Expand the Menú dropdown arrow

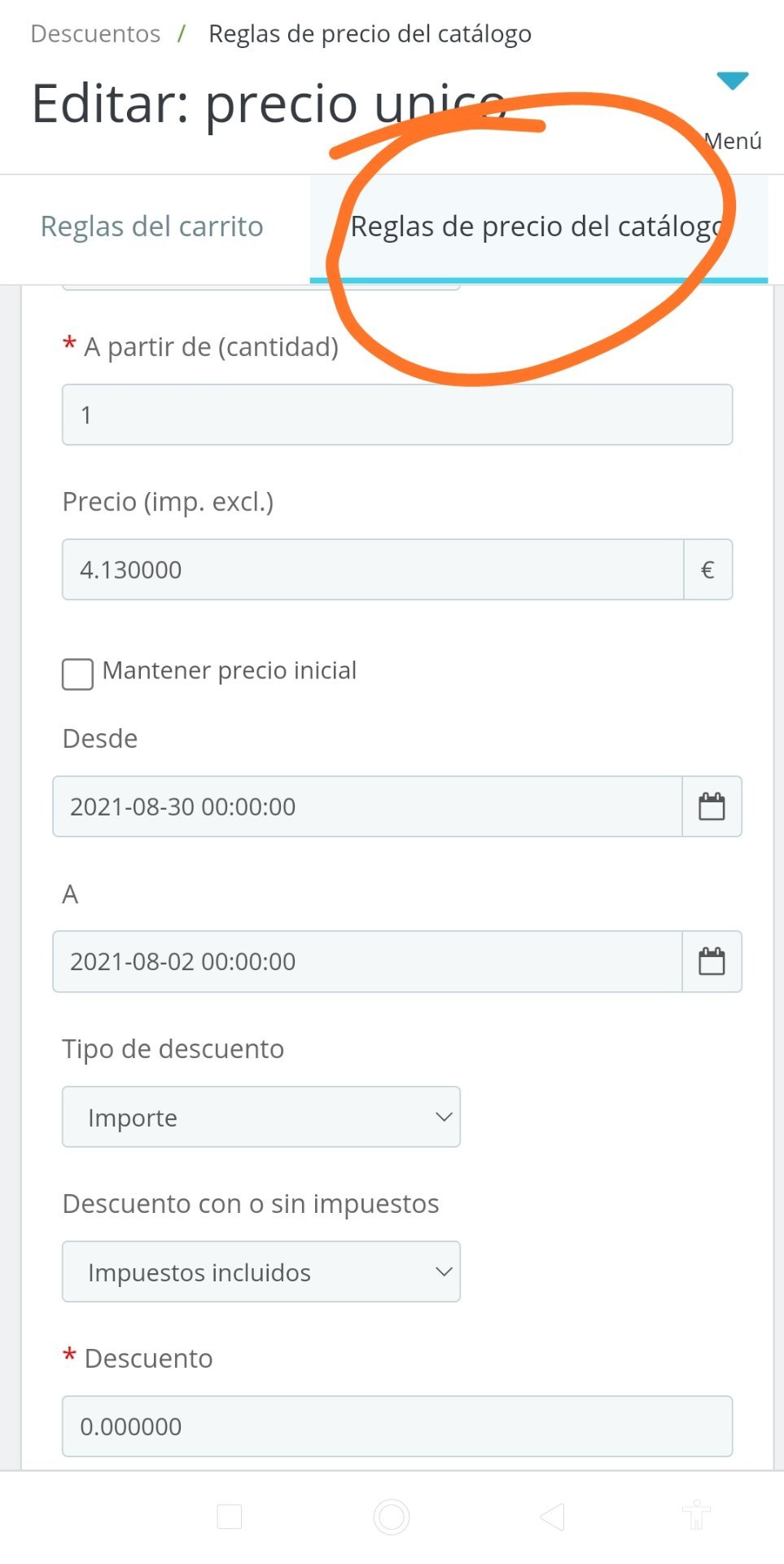point(733,81)
